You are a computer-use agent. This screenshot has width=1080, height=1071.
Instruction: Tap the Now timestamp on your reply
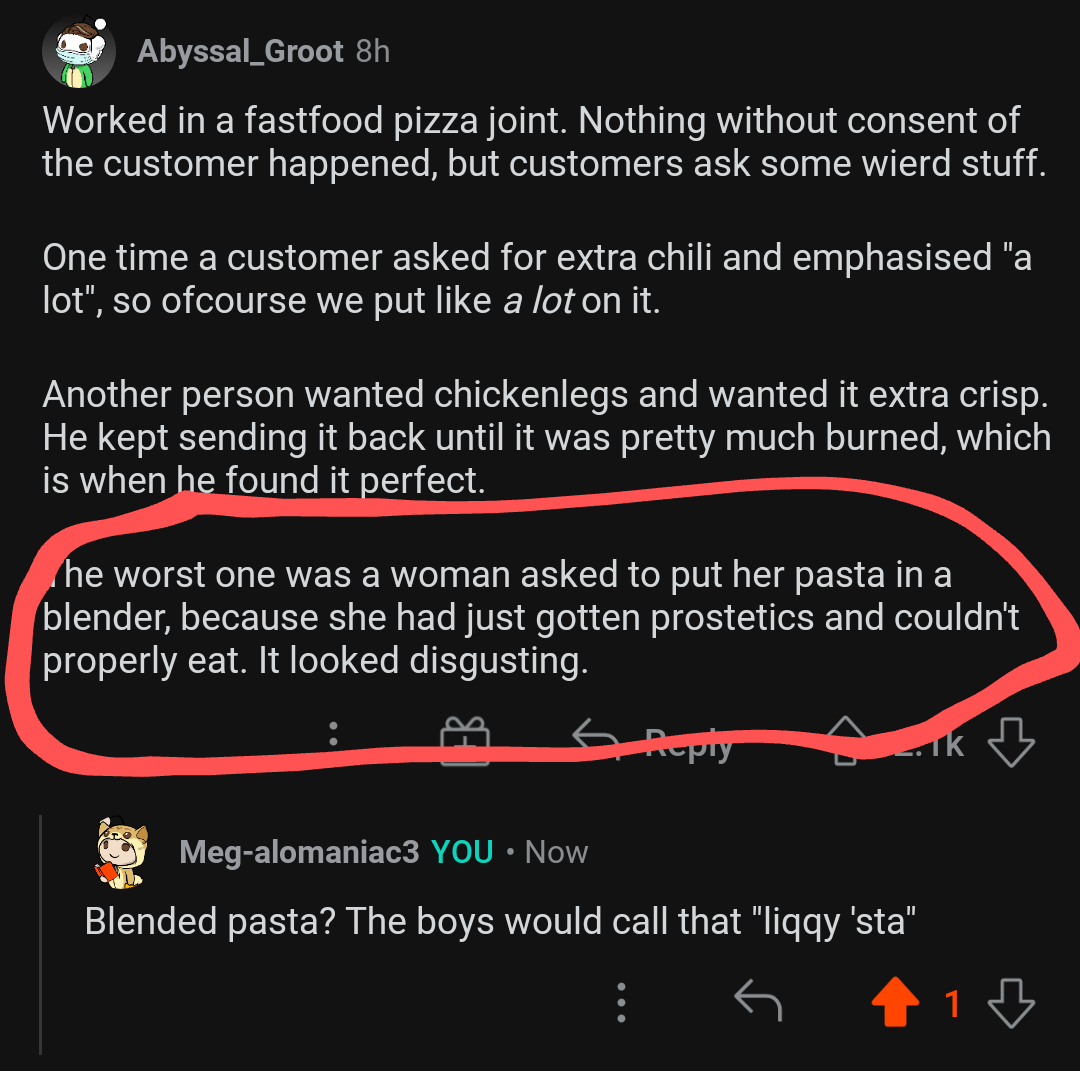click(556, 852)
